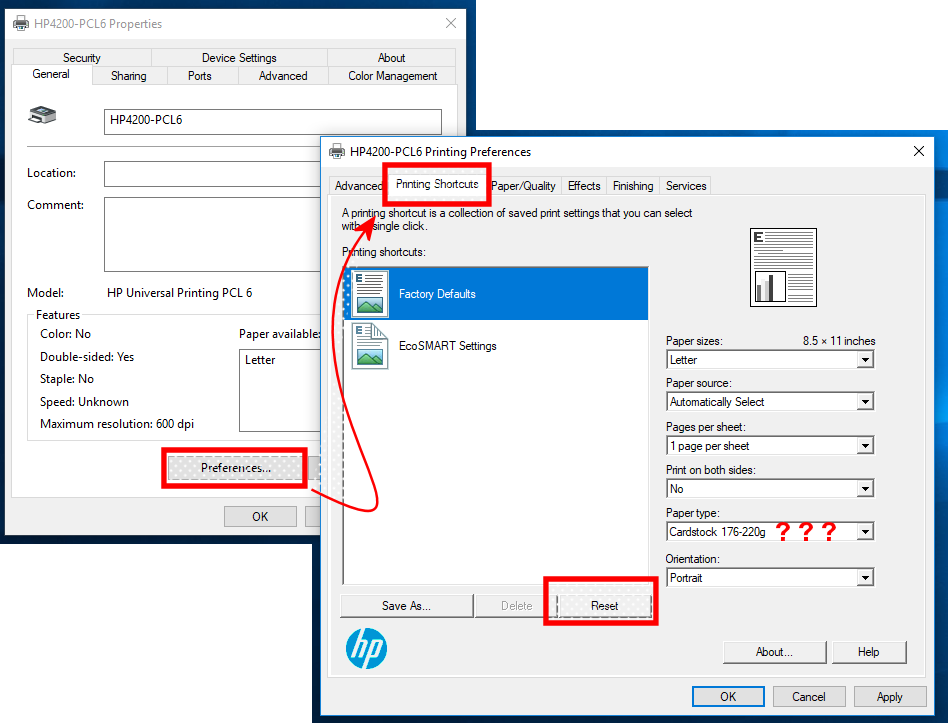Screen dimensions: 948x723
Task: Open About tab in Properties window
Action: point(391,57)
